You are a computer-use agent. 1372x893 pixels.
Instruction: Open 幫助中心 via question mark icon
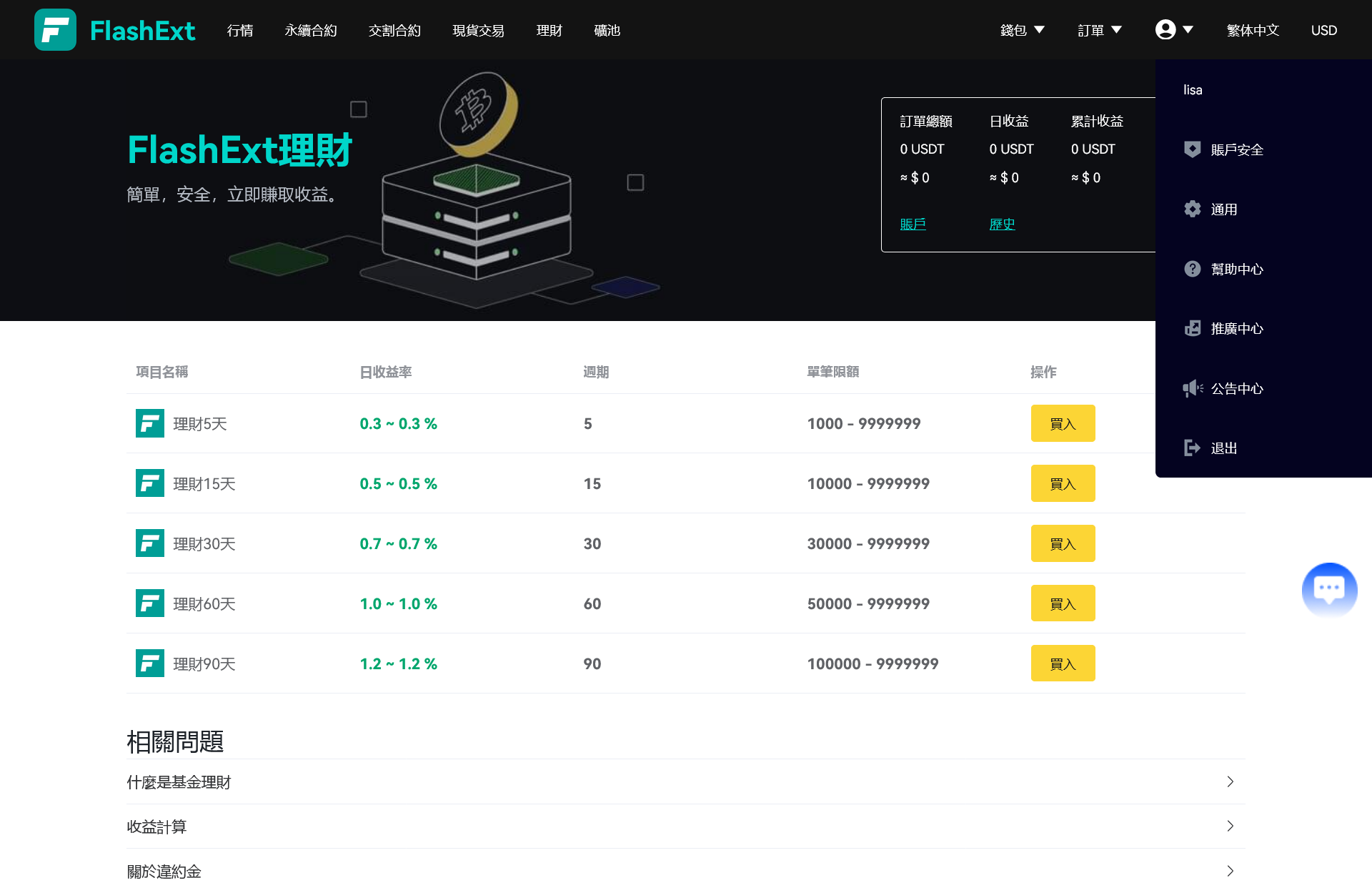(x=1193, y=269)
